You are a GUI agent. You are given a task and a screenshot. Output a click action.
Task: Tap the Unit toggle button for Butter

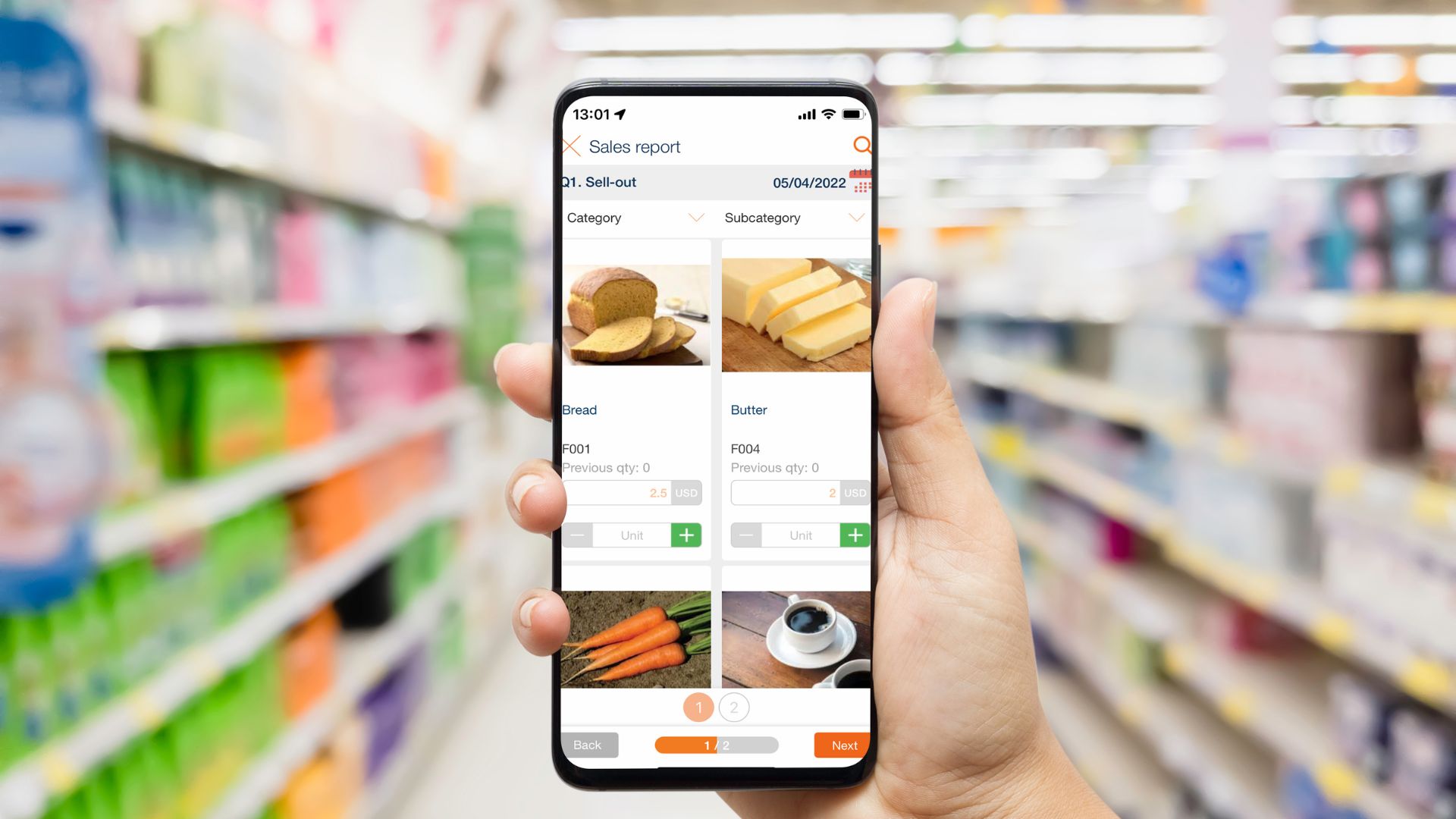pos(801,534)
